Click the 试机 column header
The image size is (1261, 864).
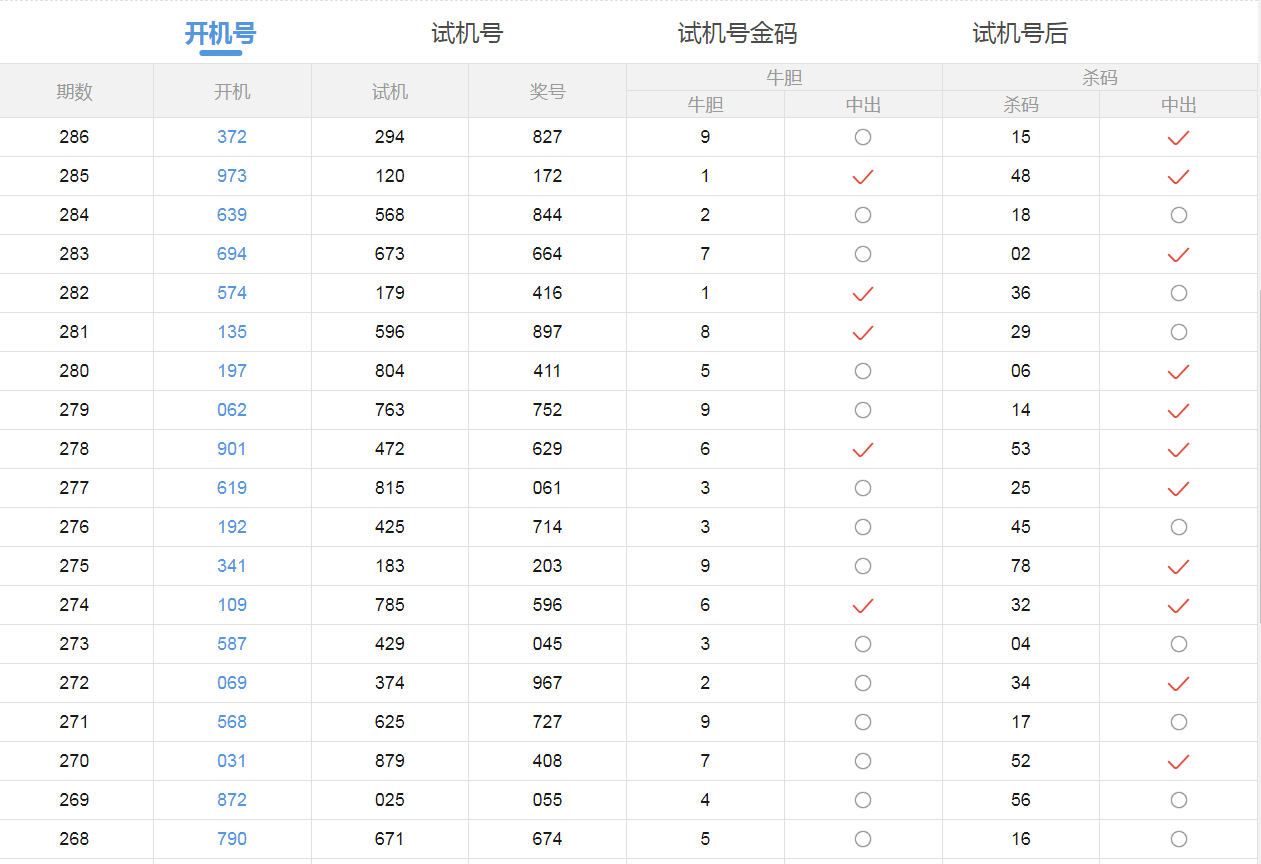390,92
